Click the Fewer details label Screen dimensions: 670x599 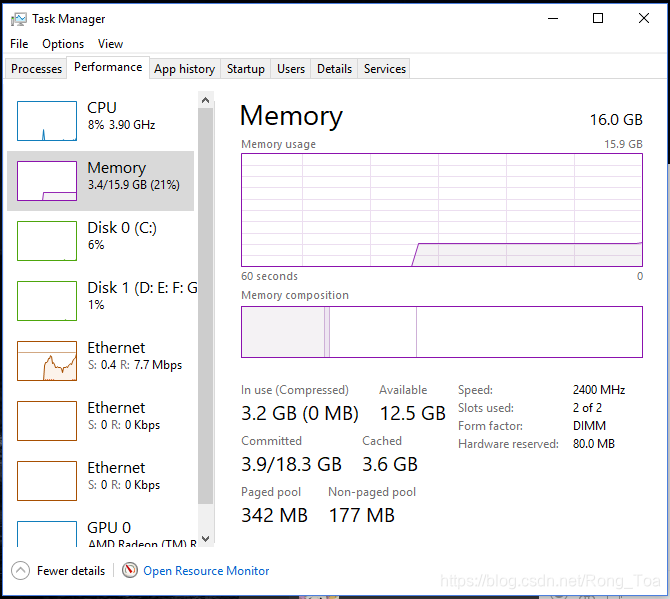point(71,571)
